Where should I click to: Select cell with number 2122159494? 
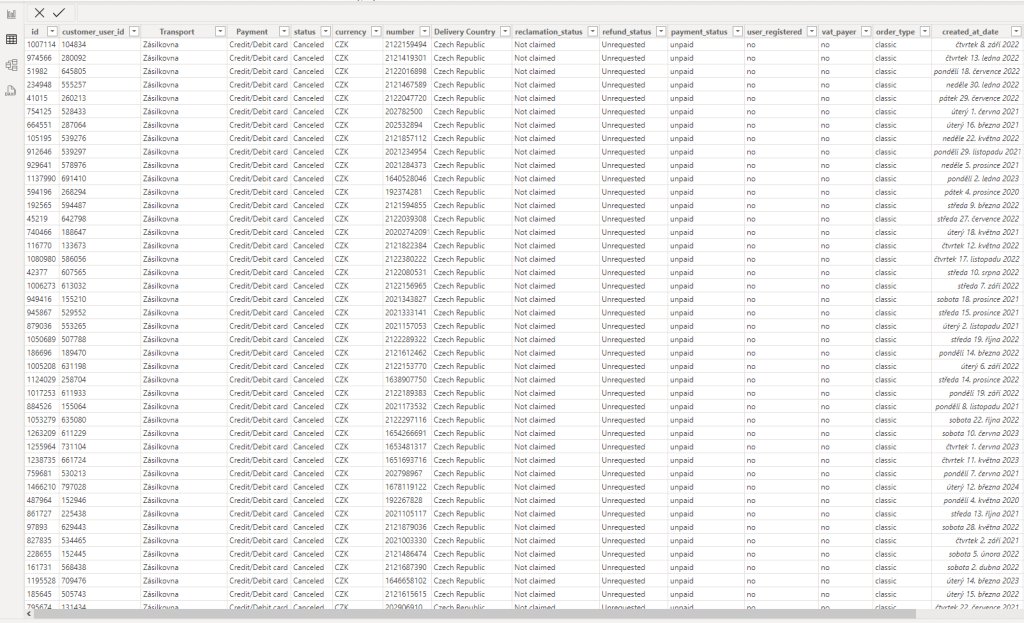click(406, 45)
